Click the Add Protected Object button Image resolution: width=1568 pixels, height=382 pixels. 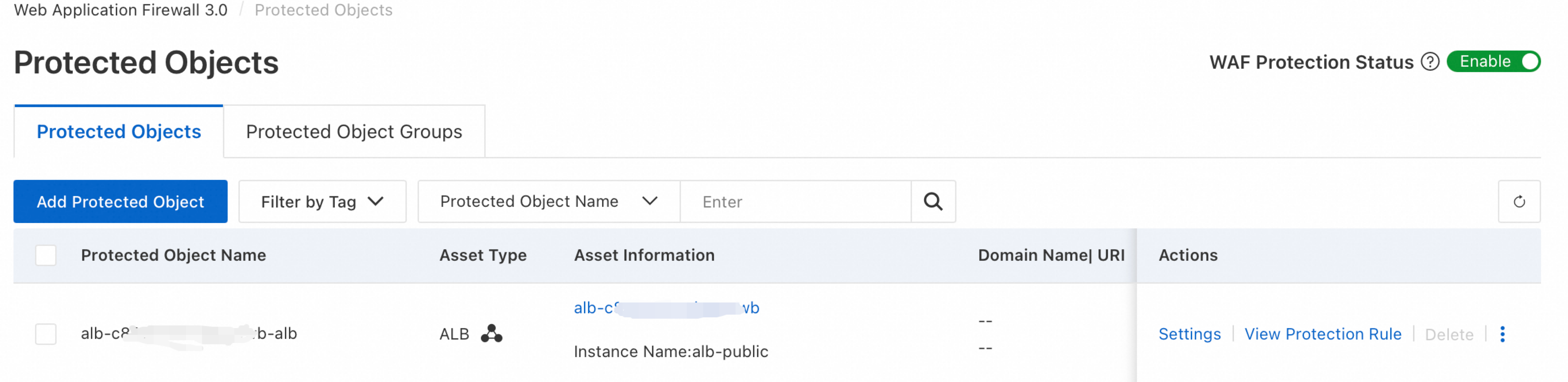click(x=121, y=202)
